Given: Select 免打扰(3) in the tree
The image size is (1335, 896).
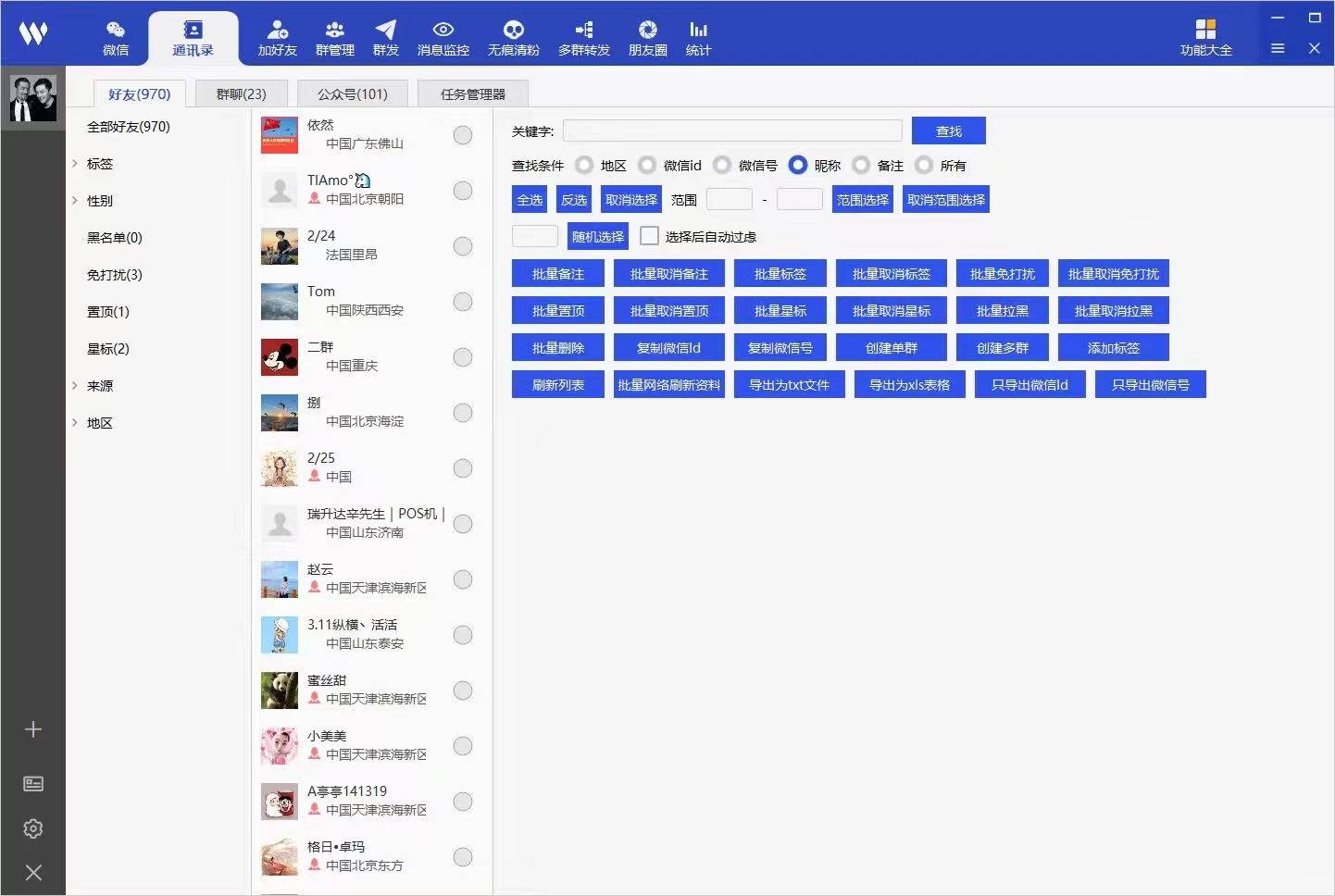Looking at the screenshot, I should [115, 275].
